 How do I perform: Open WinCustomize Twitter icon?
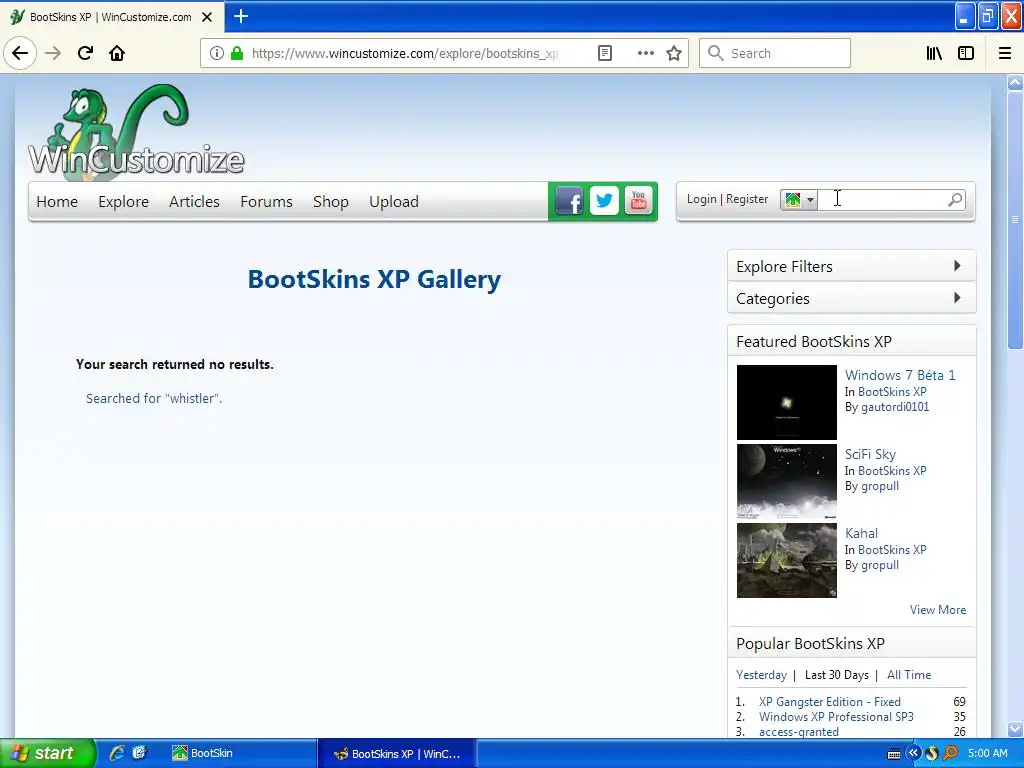click(604, 200)
